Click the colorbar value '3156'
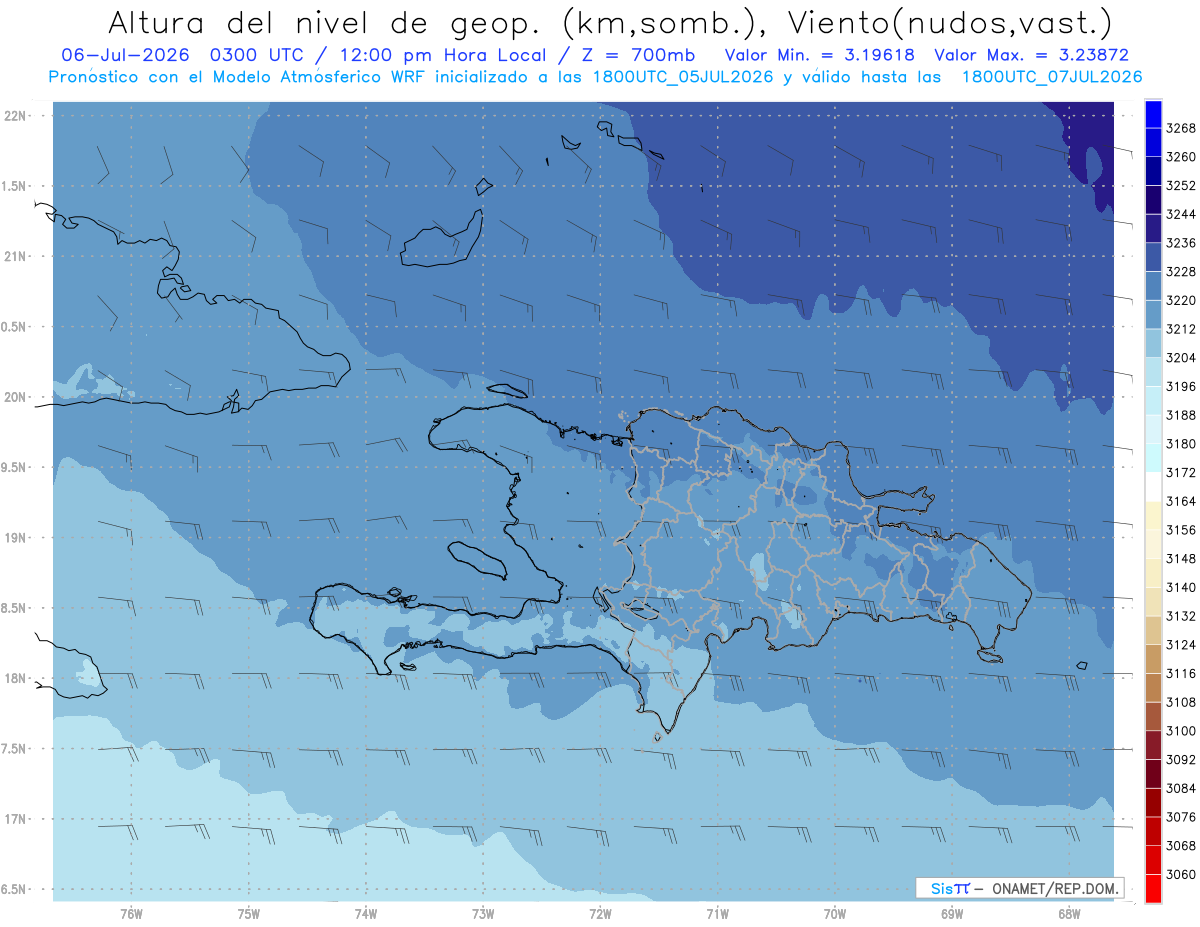 coord(1181,530)
